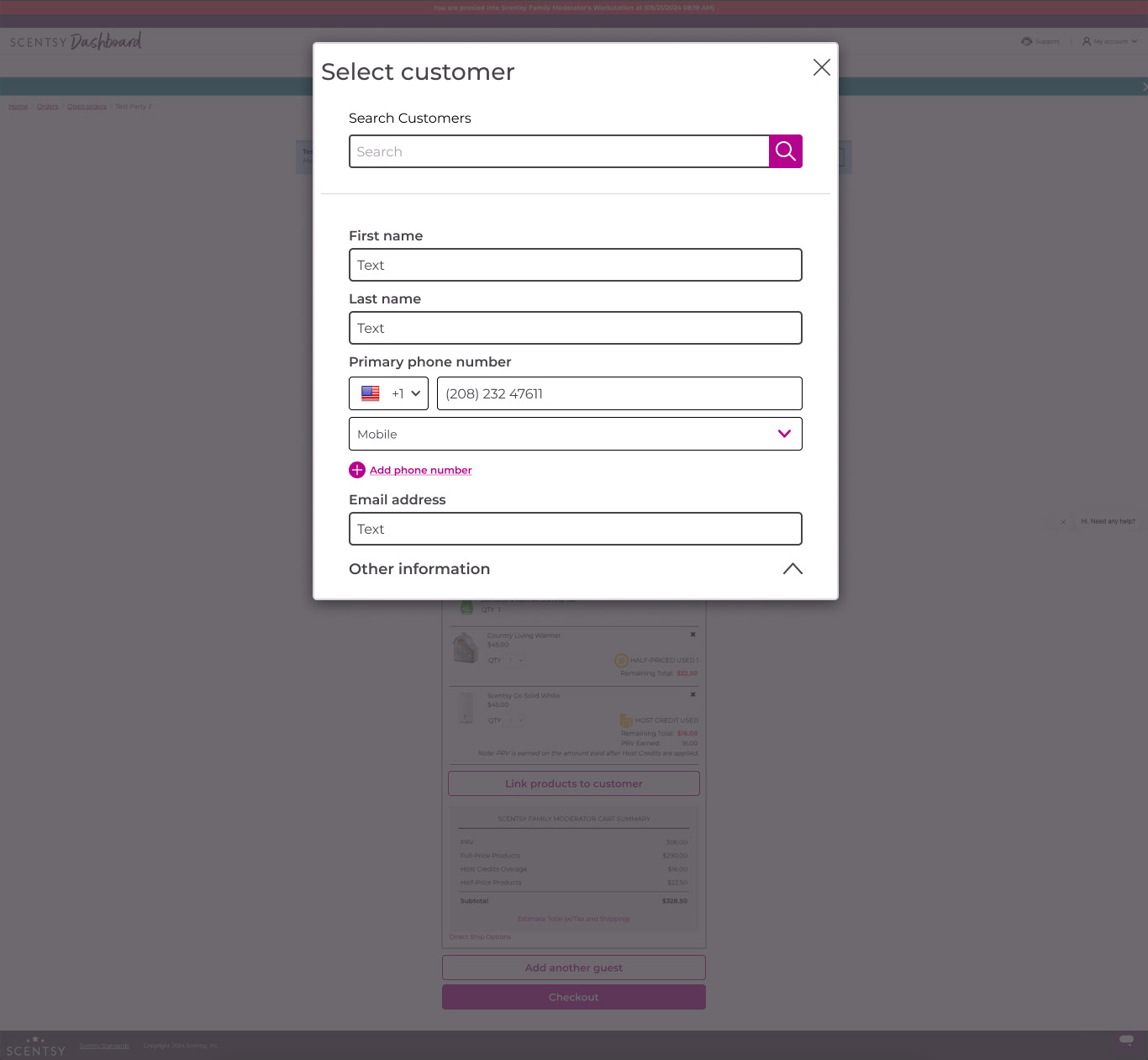Click Estimate Total (w/Tax and Shipping) link
Image resolution: width=1148 pixels, height=1060 pixels.
pyautogui.click(x=574, y=919)
